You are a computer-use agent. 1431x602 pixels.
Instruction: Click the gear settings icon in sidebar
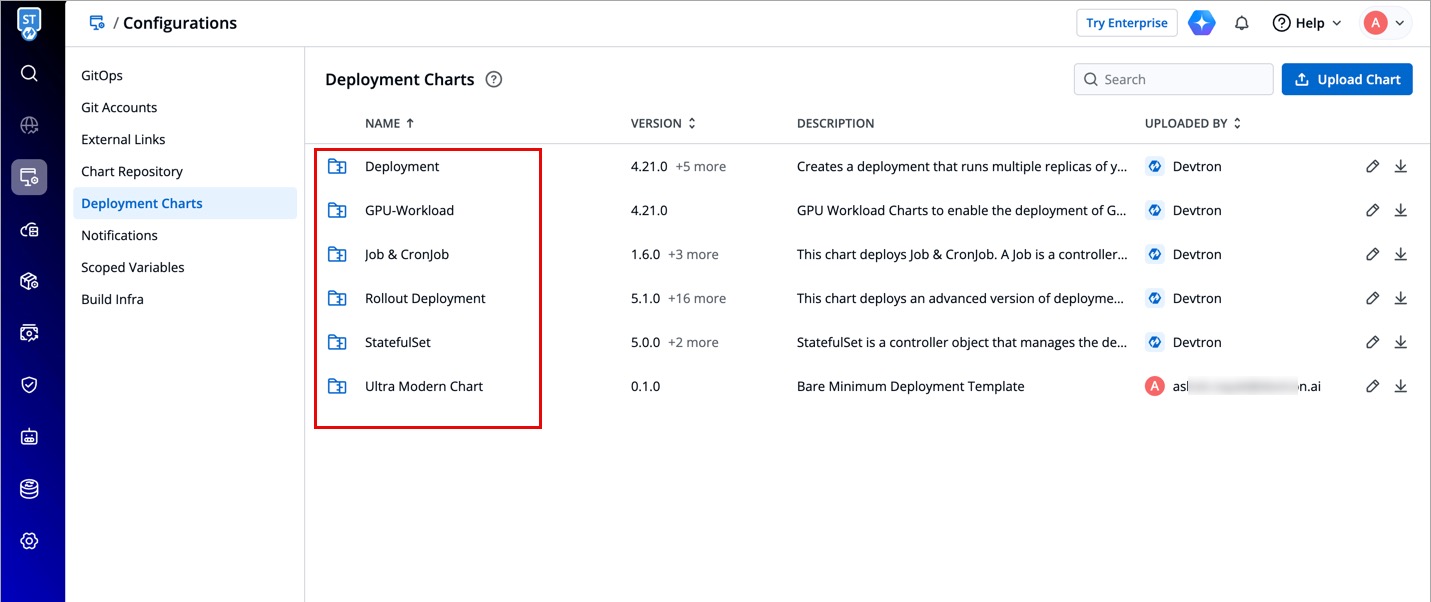click(x=29, y=541)
